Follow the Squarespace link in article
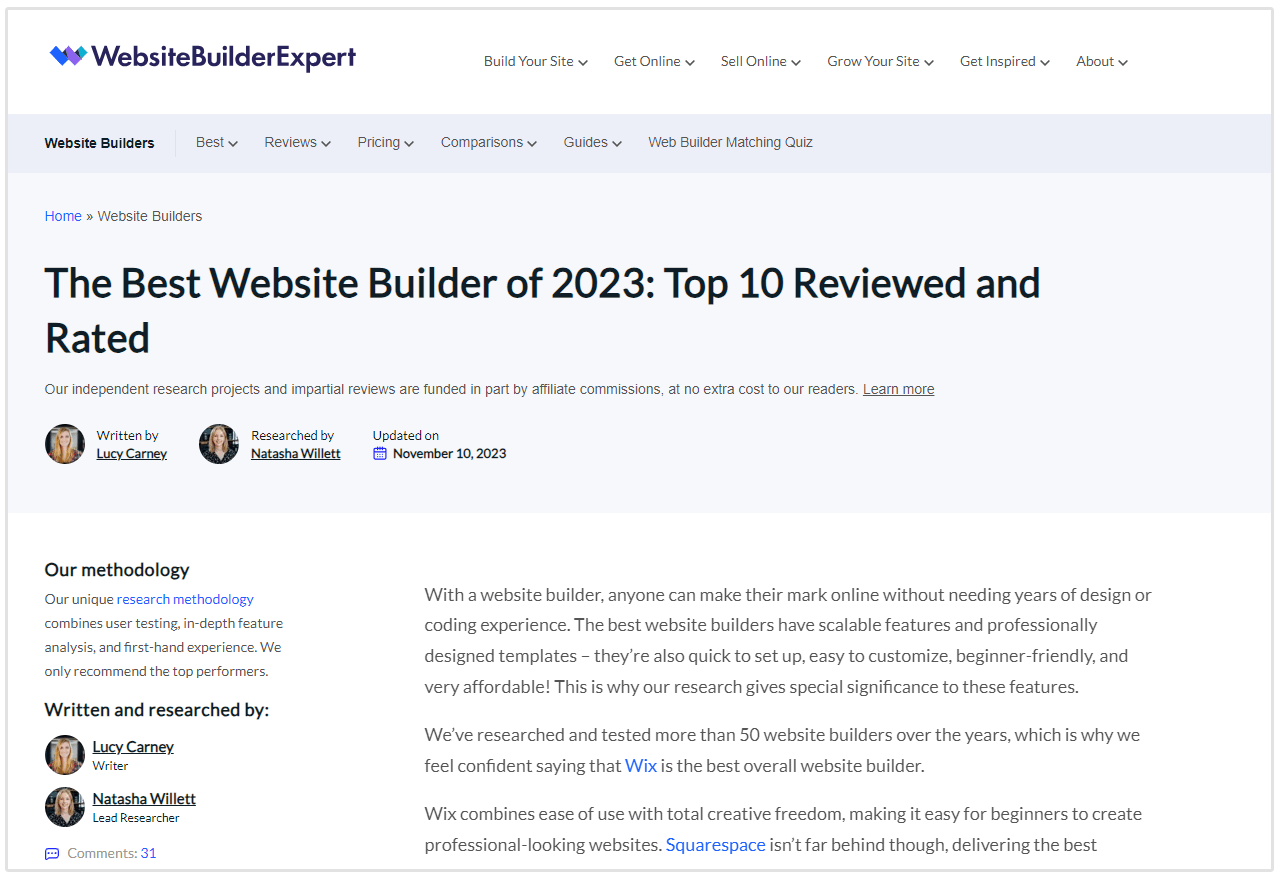The width and height of the screenshot is (1280, 880). coord(715,845)
